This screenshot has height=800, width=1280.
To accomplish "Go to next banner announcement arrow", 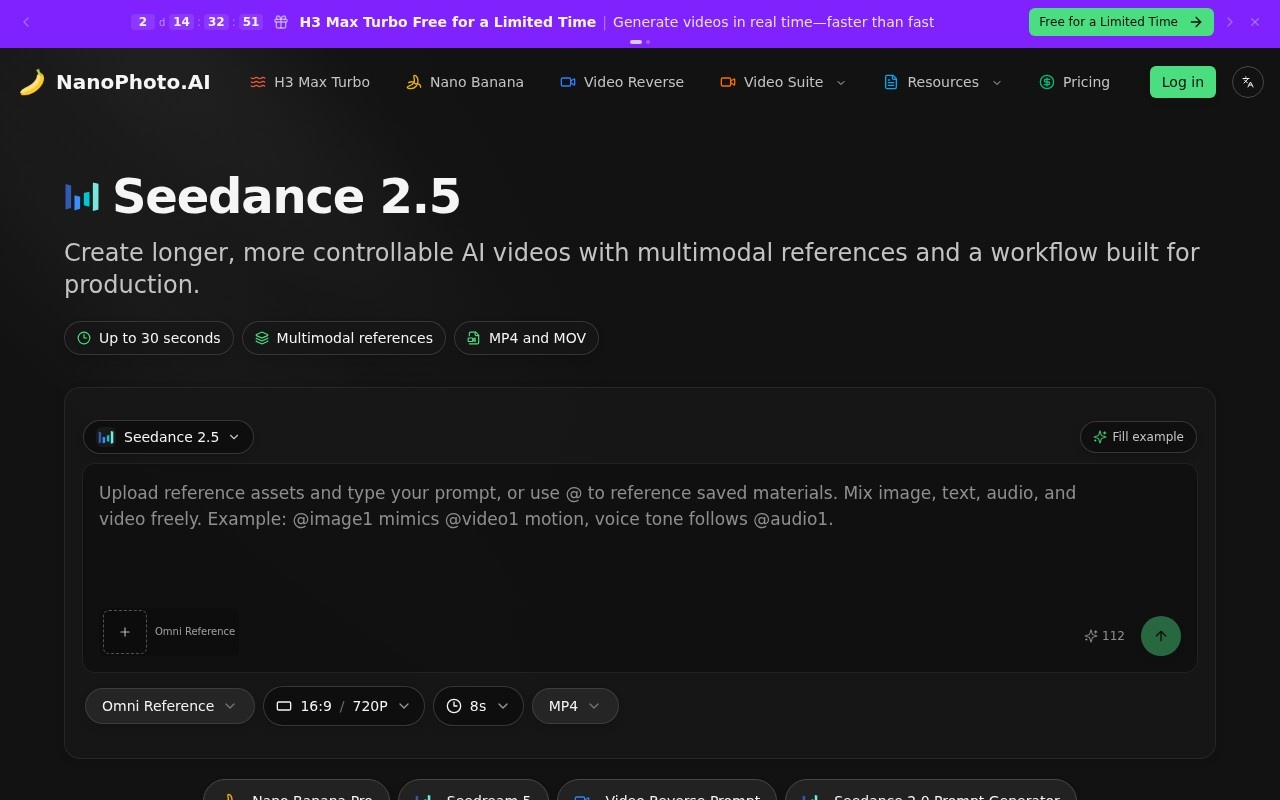I will coord(1230,22).
